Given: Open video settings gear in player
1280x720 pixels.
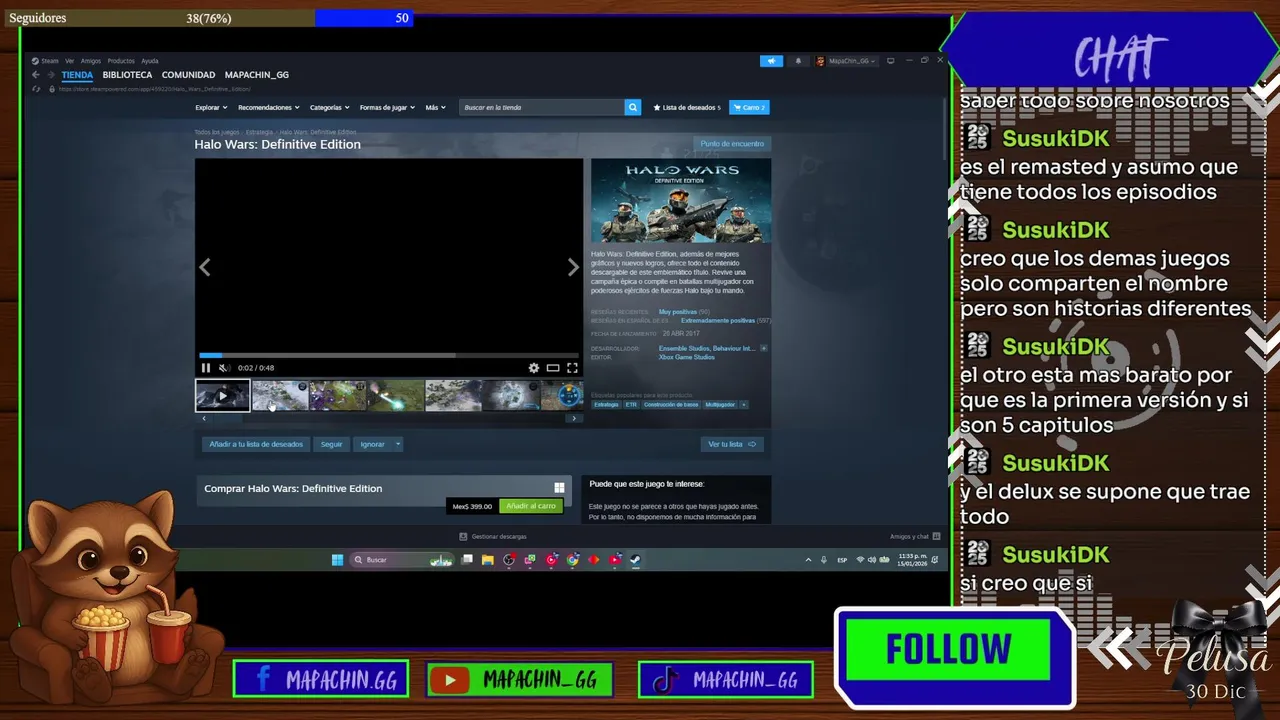Looking at the screenshot, I should click(534, 368).
